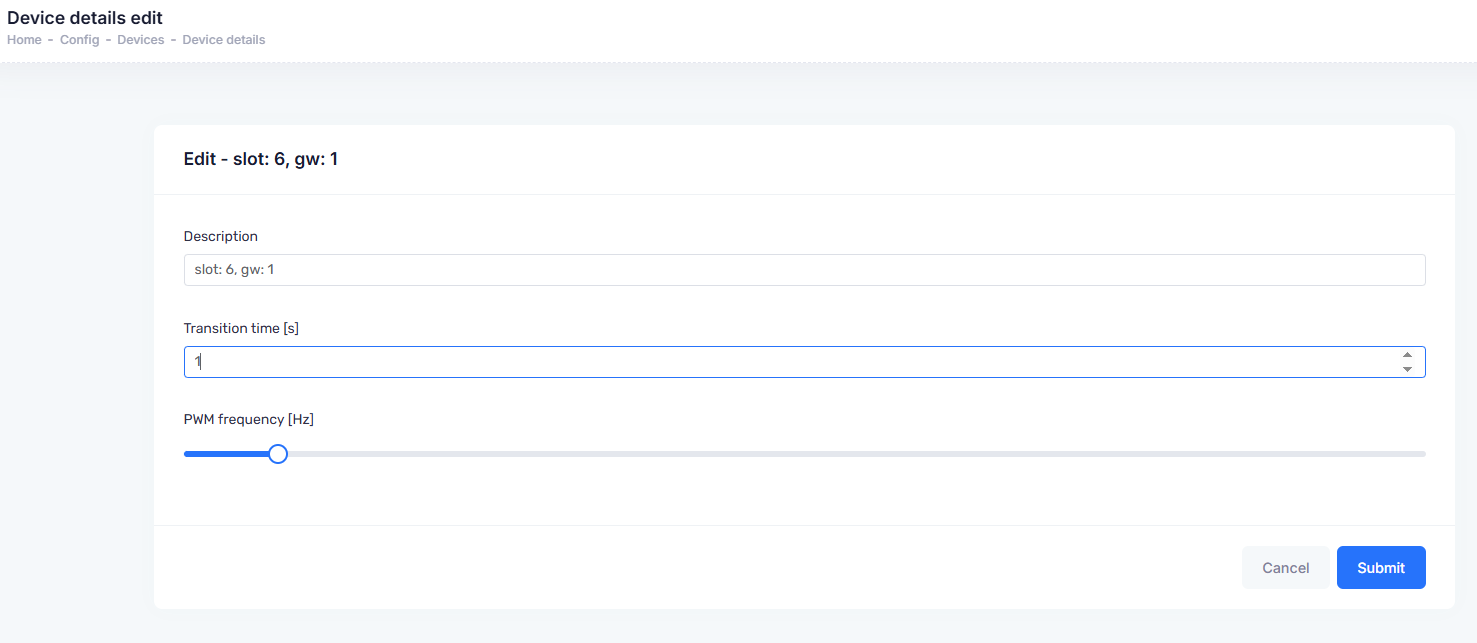Focus the Description text field

[x=804, y=270]
